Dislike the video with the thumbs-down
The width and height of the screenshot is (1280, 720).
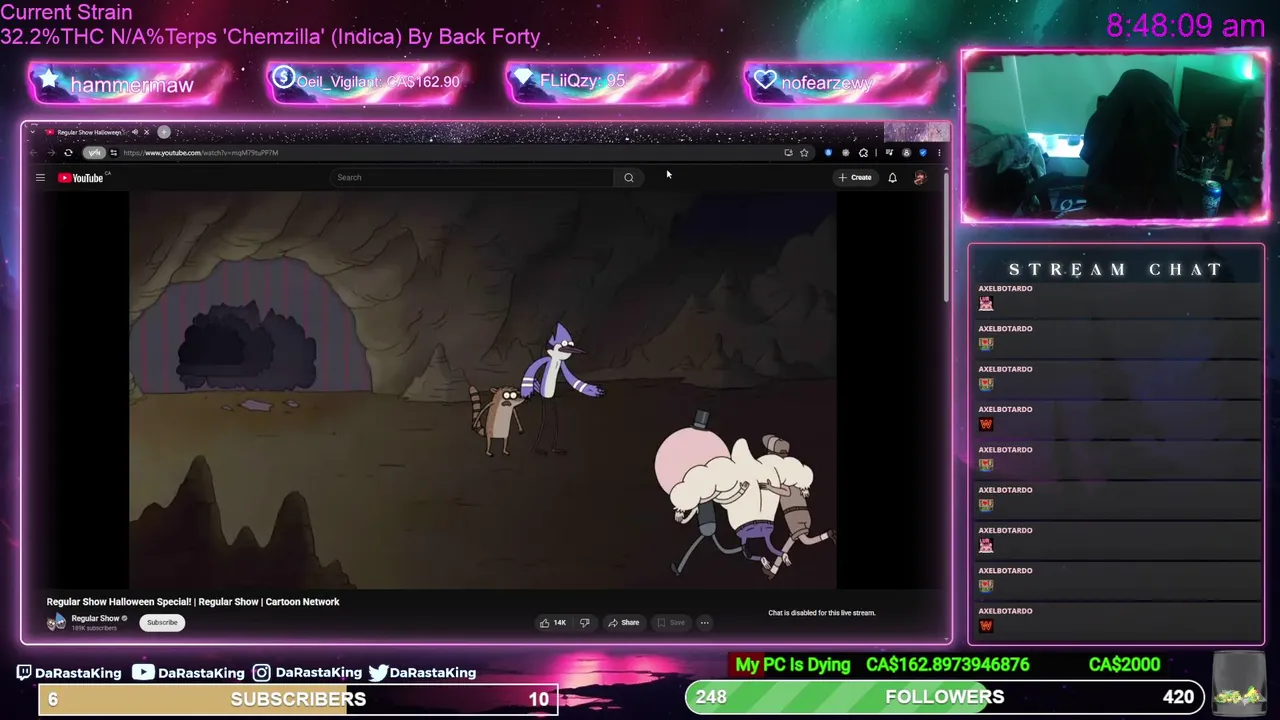coord(584,622)
